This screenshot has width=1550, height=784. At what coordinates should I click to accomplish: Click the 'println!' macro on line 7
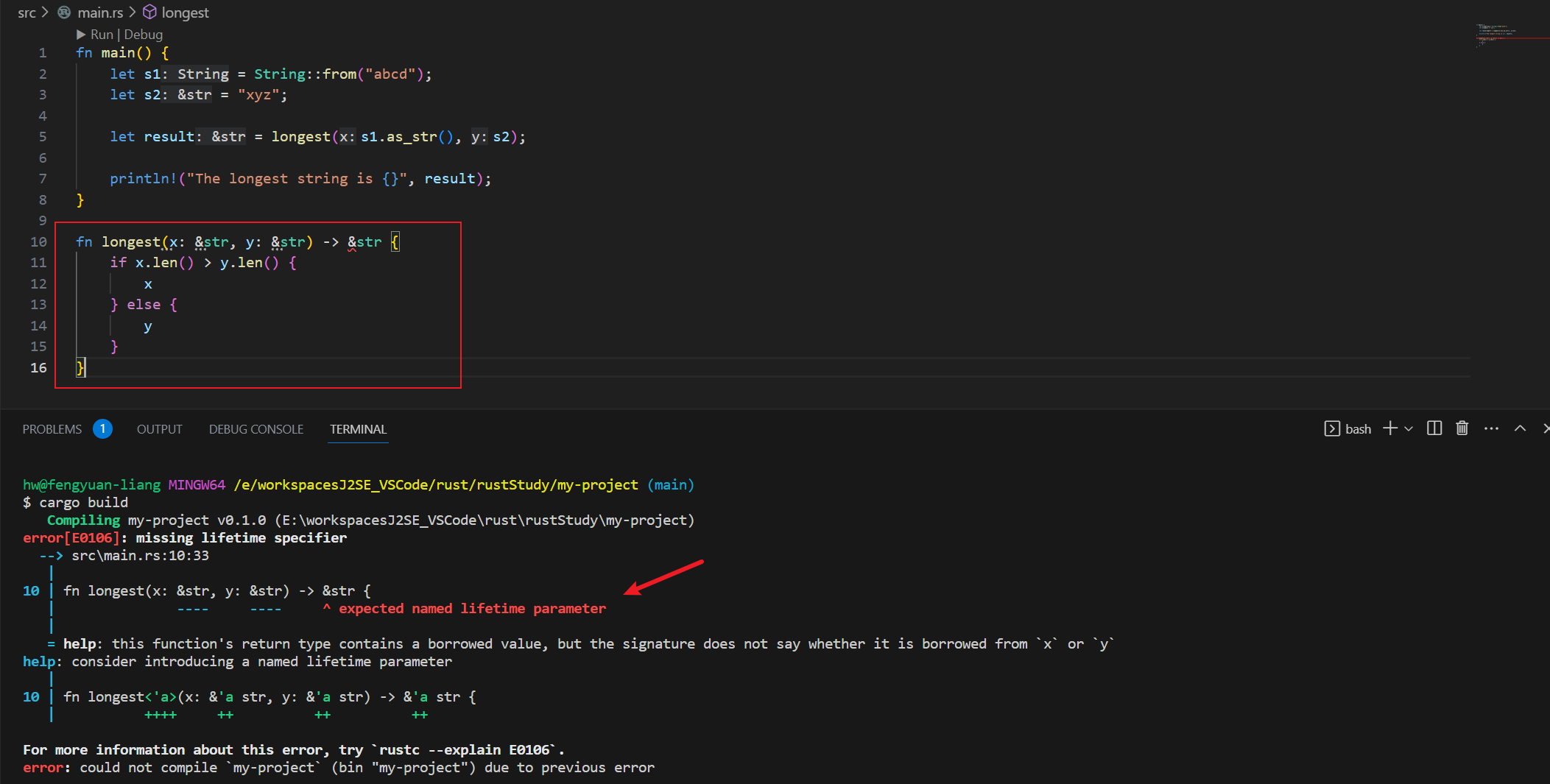coord(144,179)
